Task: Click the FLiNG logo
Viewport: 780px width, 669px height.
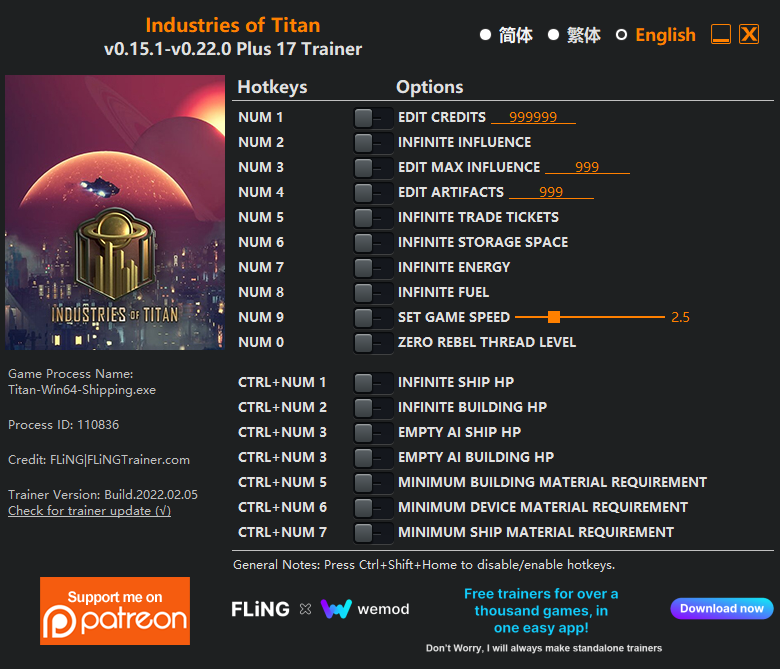Action: click(260, 609)
